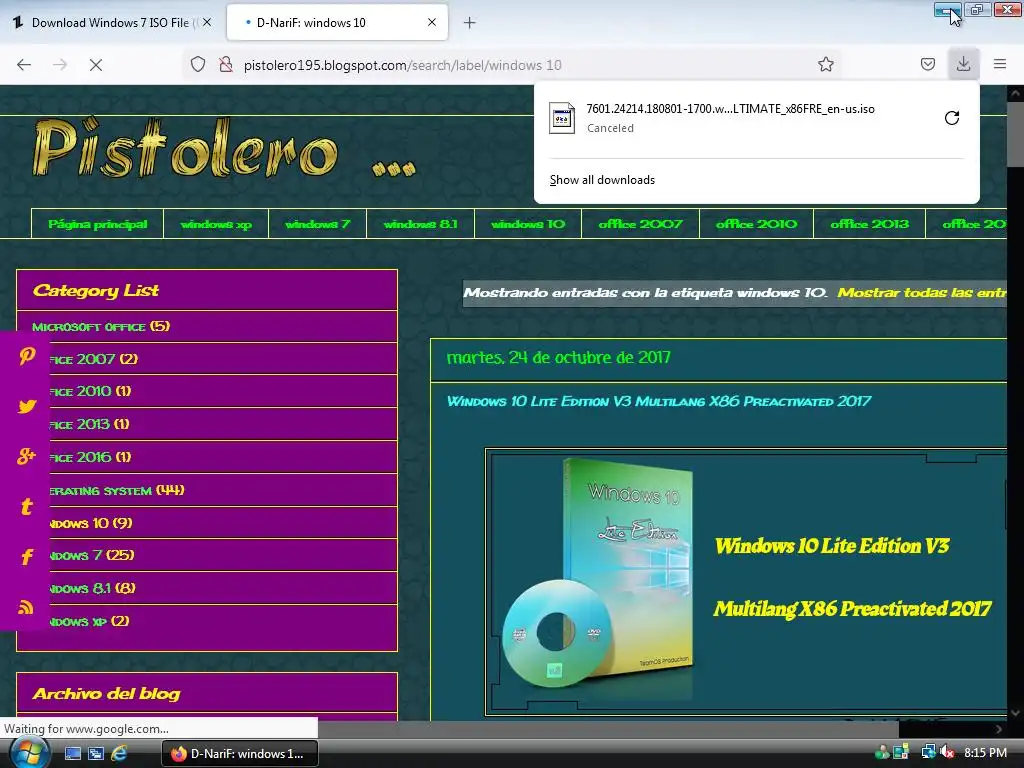
Task: Click the ISO file icon in downloads
Action: pyautogui.click(x=562, y=118)
